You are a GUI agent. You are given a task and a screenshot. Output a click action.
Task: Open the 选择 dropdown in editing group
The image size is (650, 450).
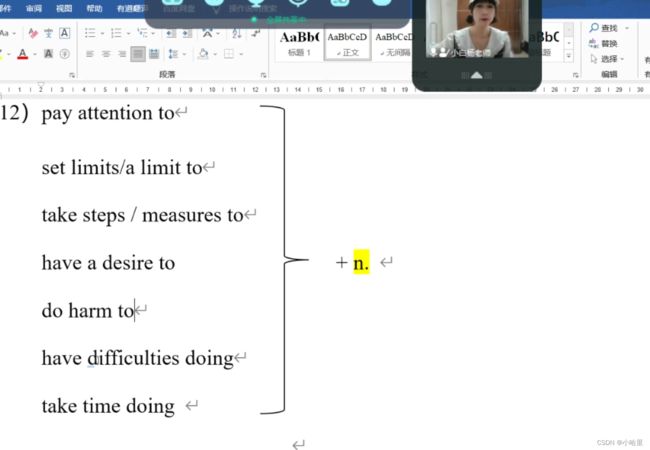tap(608, 59)
